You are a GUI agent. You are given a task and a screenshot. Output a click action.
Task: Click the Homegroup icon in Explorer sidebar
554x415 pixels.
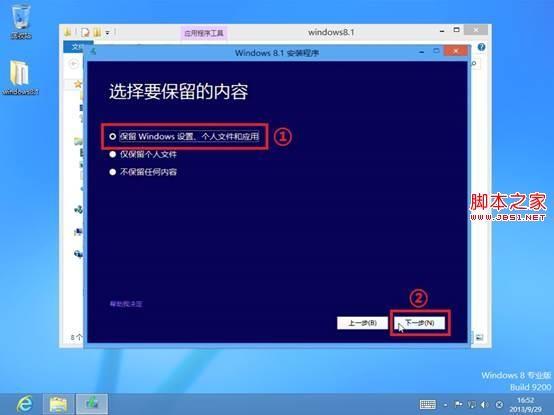click(78, 209)
